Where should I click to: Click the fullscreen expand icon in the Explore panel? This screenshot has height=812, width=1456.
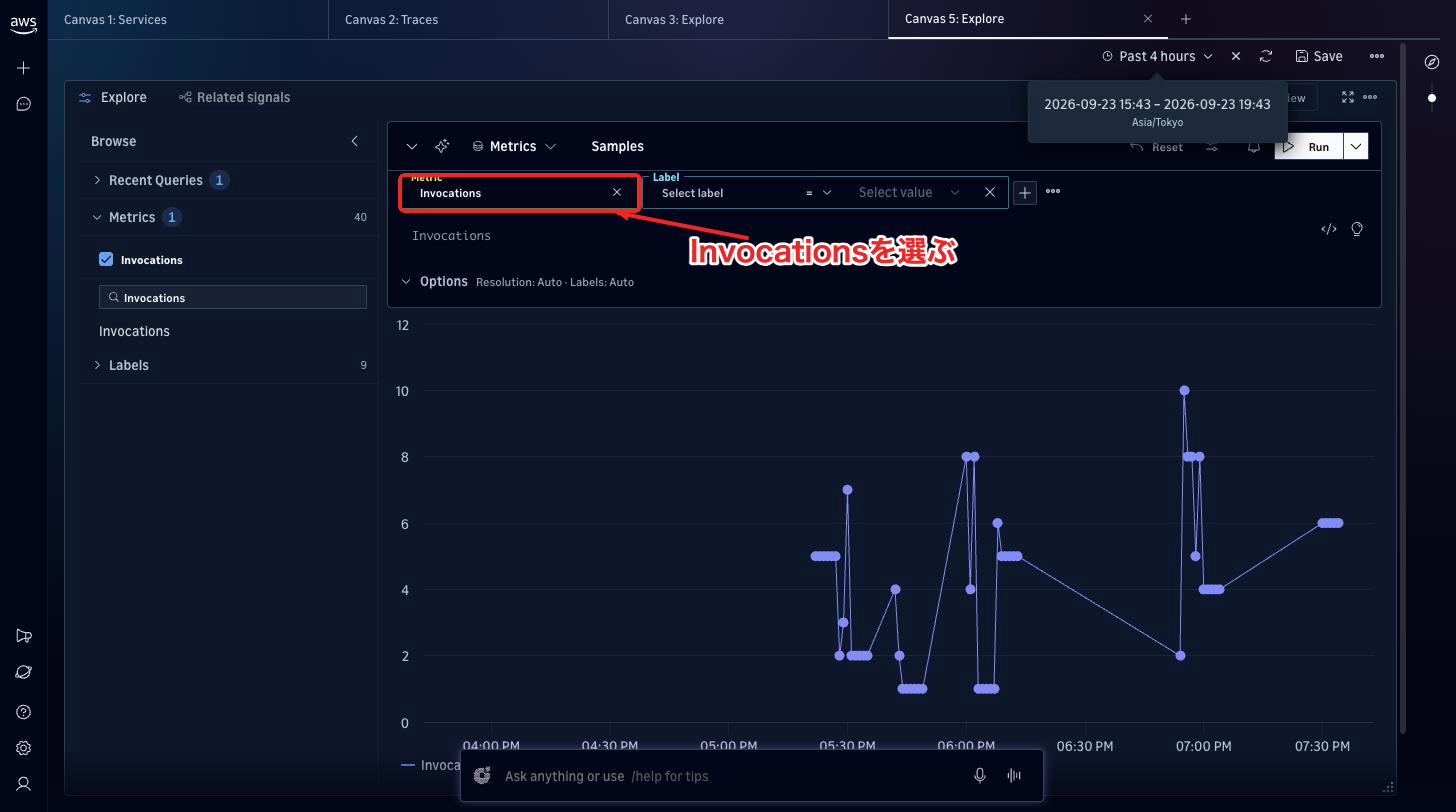1348,97
